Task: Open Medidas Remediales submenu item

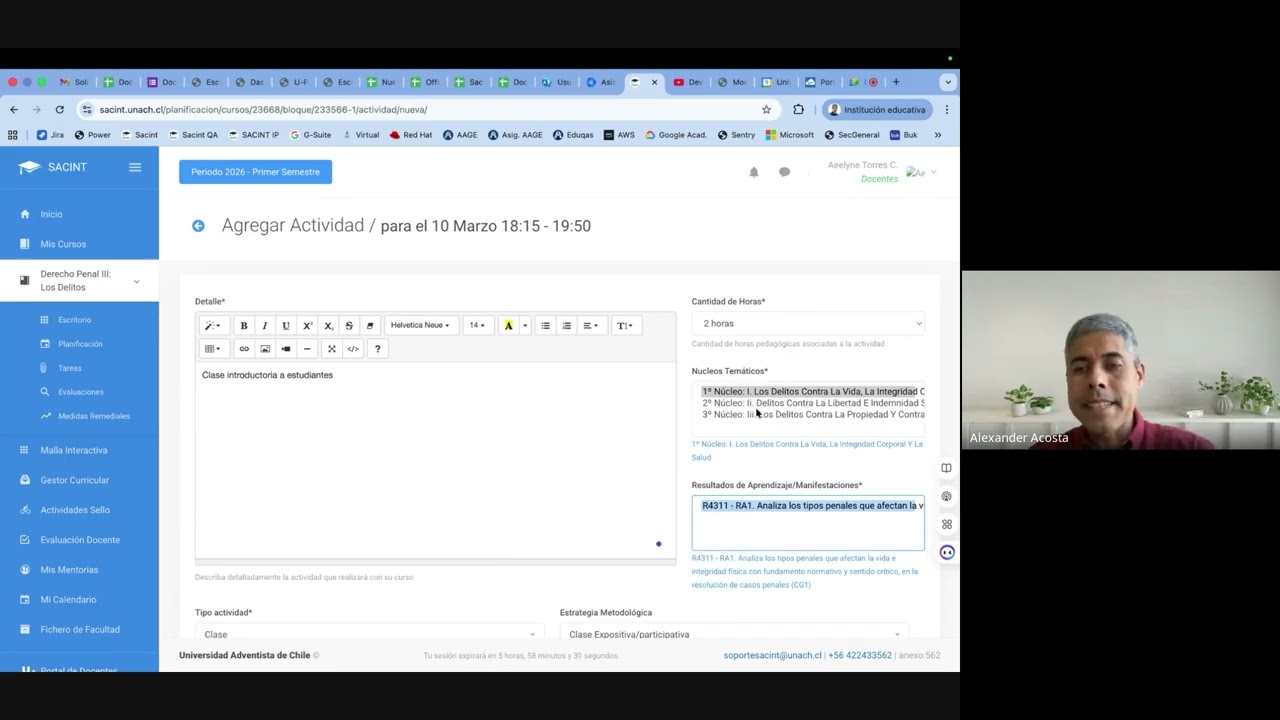Action: point(94,416)
